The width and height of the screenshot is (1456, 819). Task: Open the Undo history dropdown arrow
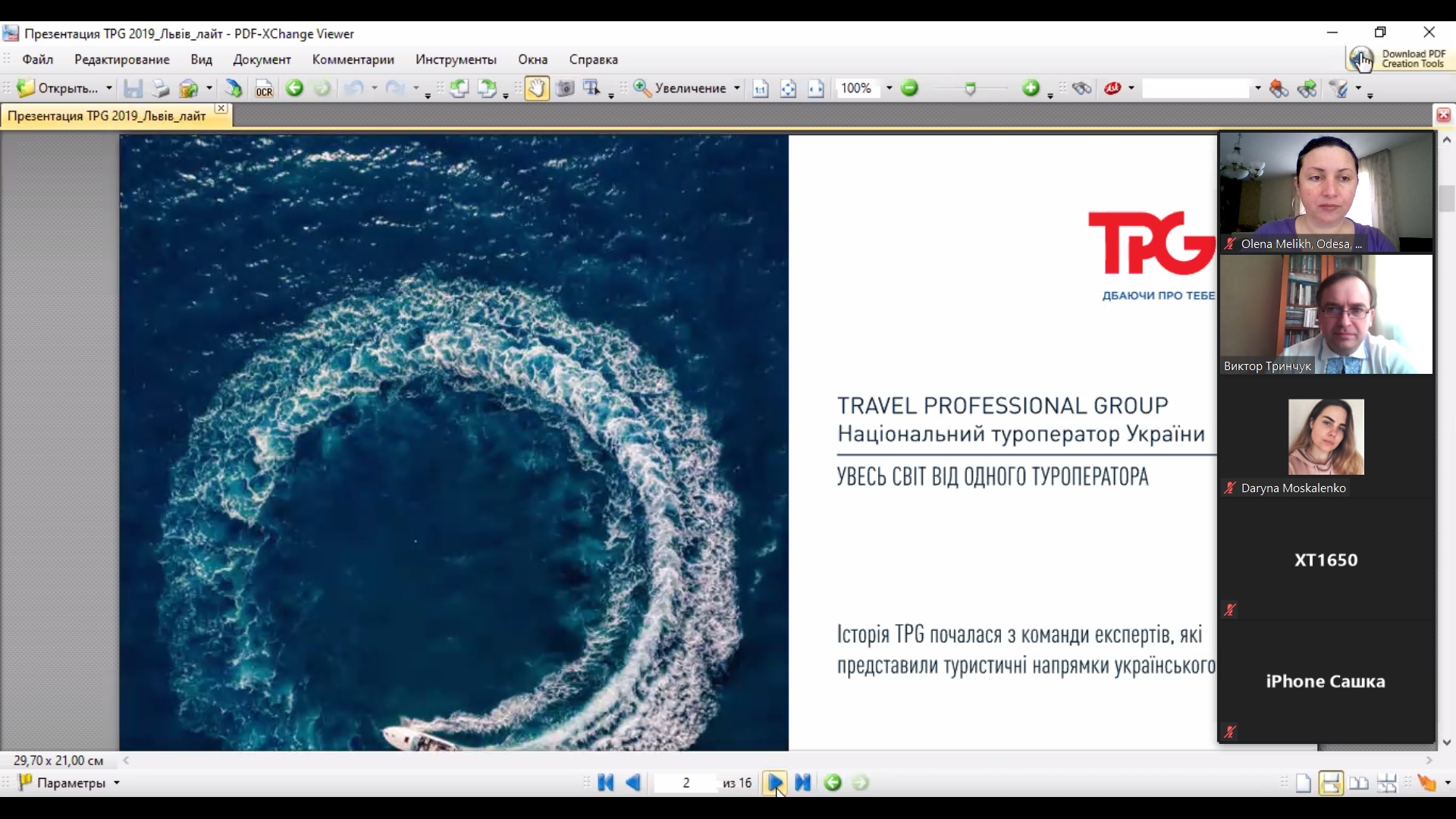(375, 88)
